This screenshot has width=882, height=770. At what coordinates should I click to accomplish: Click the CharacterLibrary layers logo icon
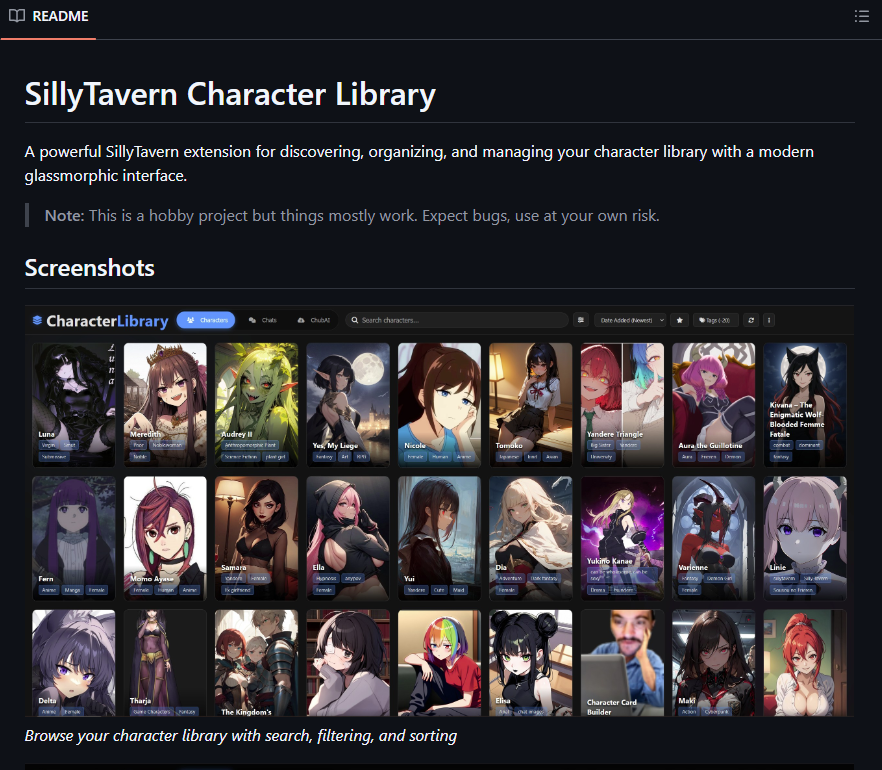(x=37, y=320)
